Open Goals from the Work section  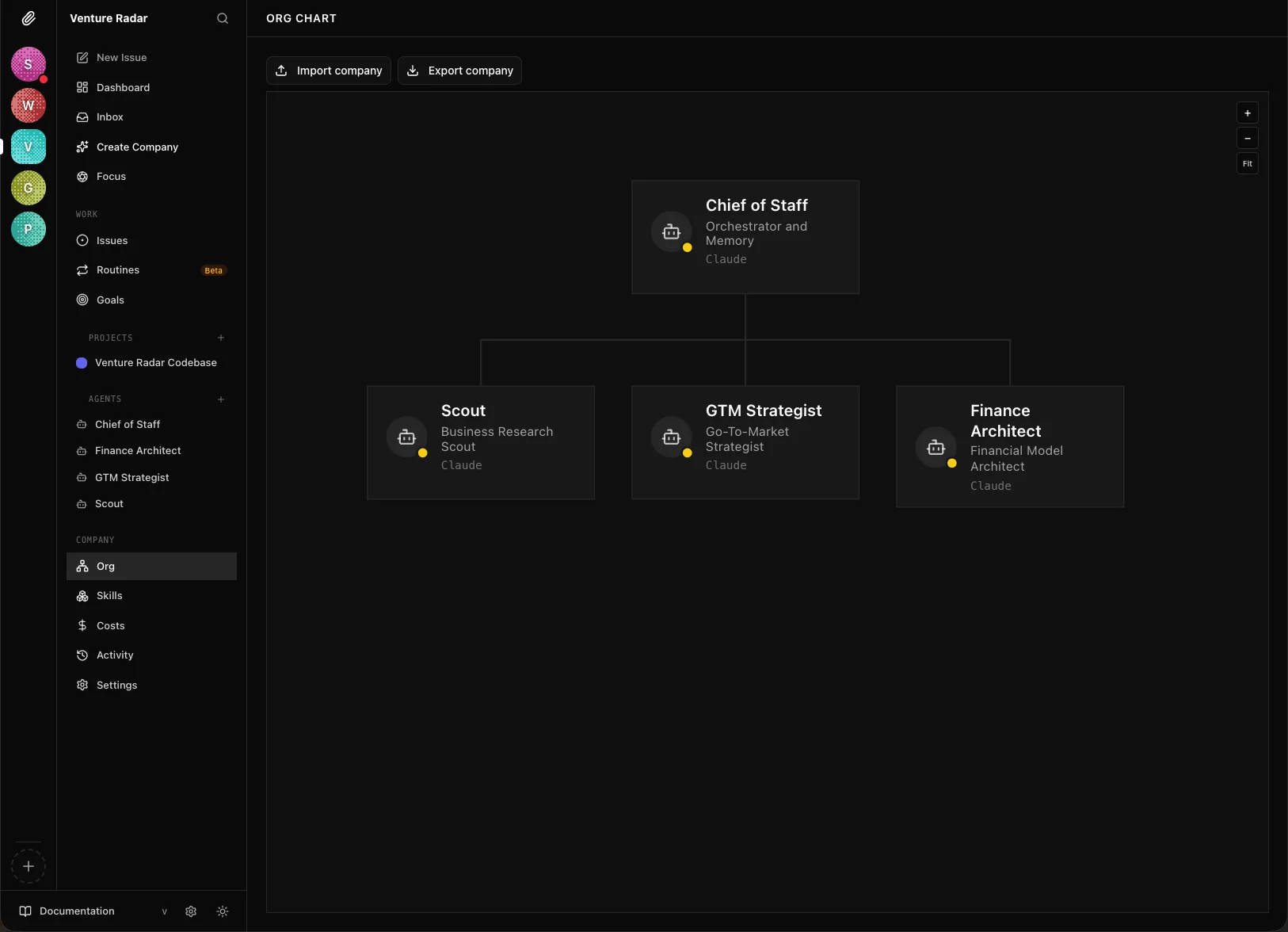click(x=109, y=300)
